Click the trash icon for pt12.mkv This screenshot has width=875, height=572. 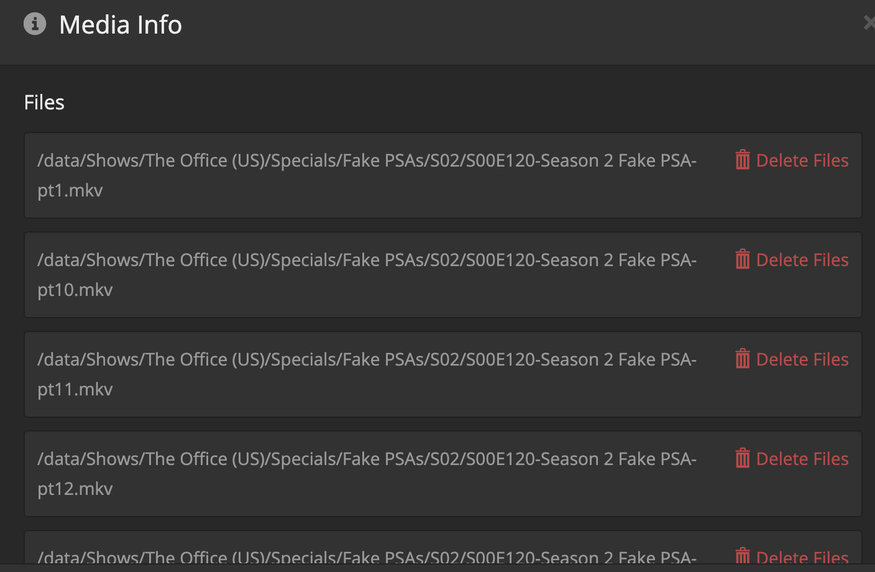click(x=742, y=459)
